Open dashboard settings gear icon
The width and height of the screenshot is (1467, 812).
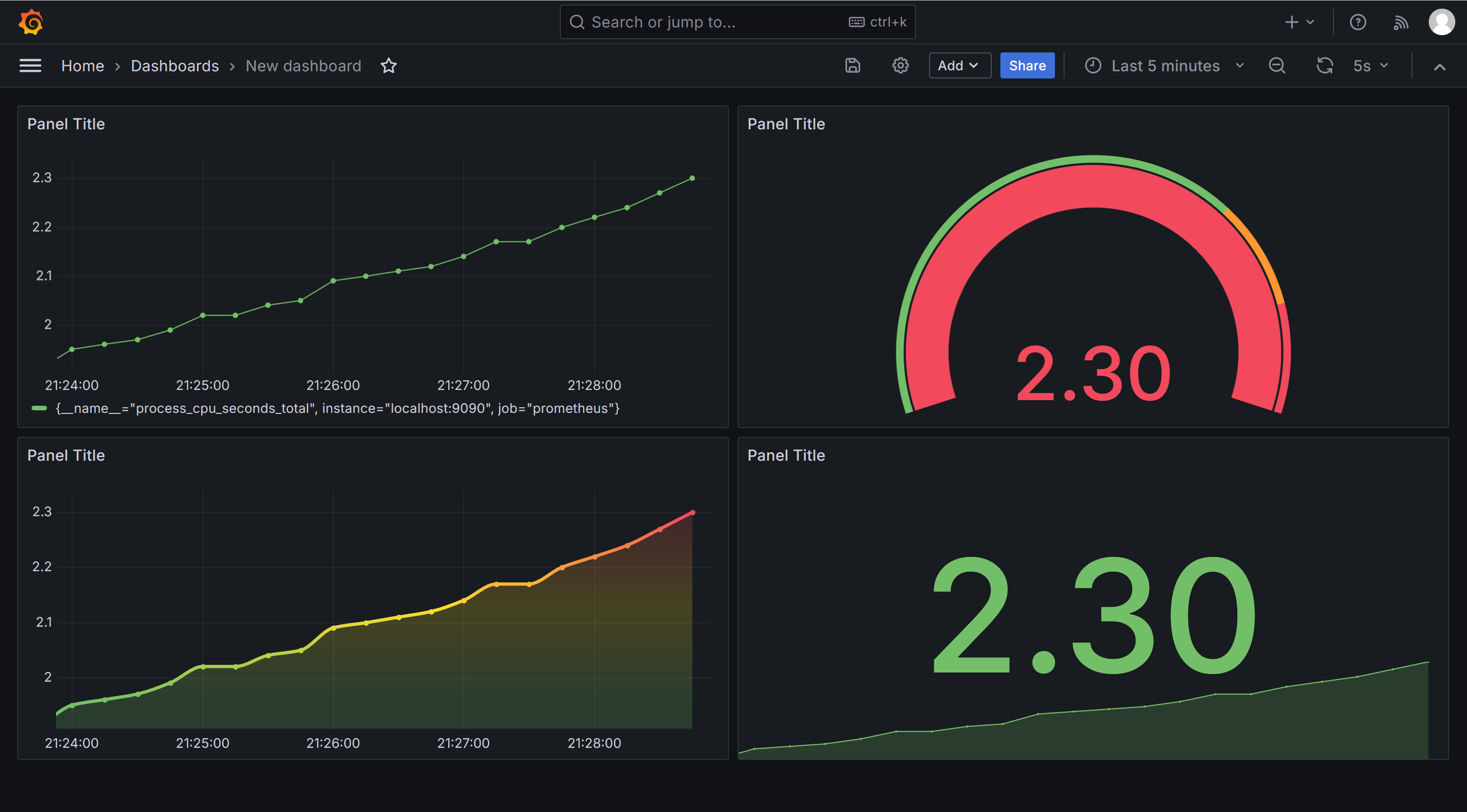[x=900, y=66]
